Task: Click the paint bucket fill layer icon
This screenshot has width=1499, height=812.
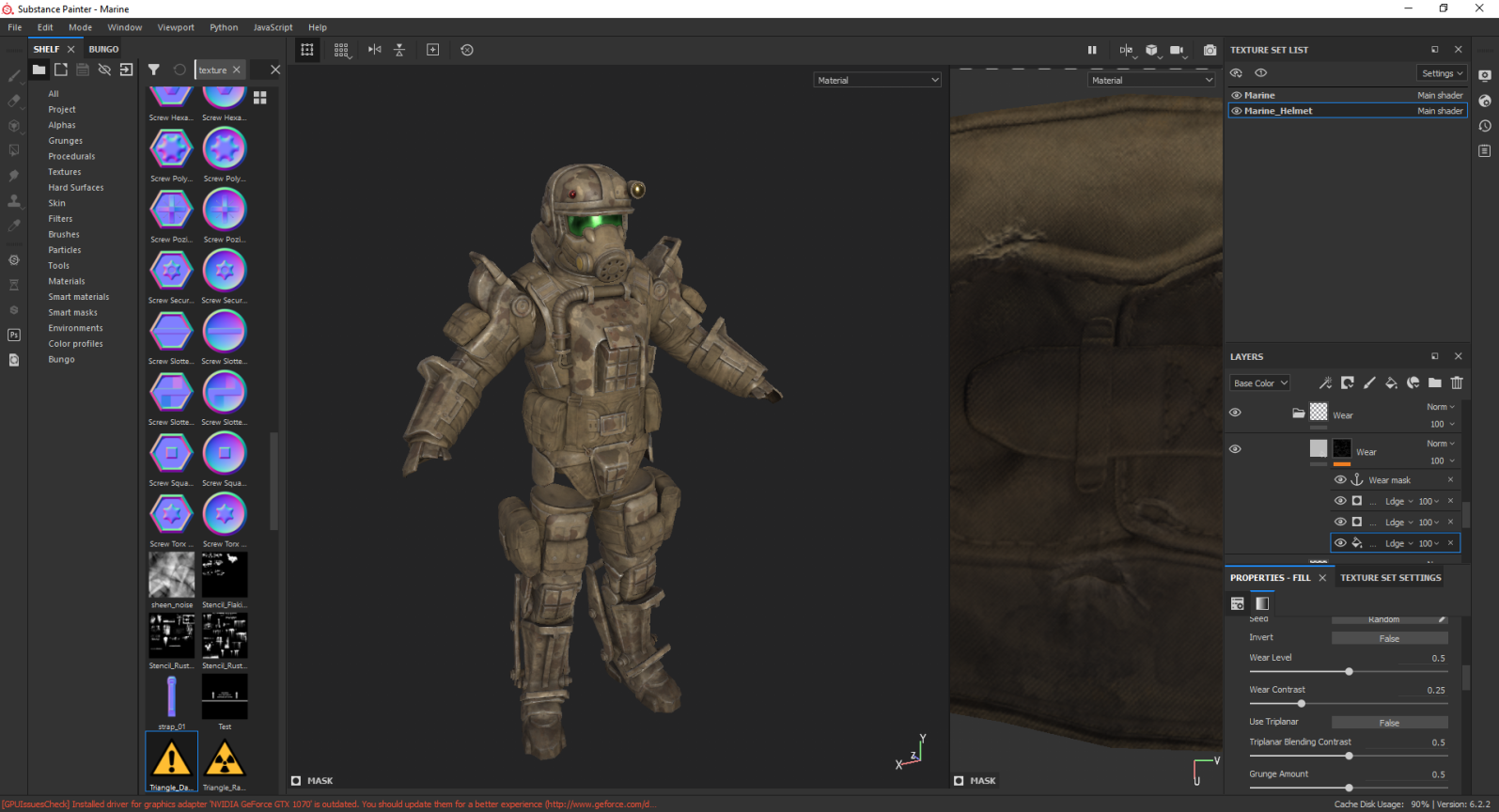Action: tap(1391, 383)
